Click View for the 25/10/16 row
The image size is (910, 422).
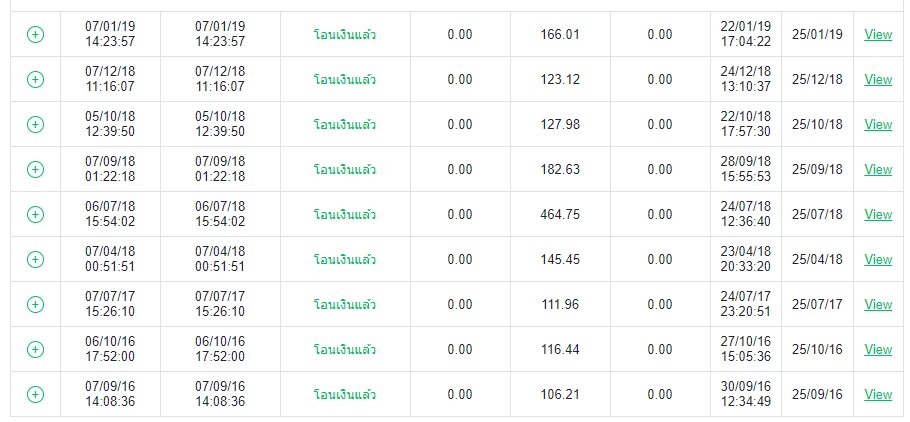[878, 349]
